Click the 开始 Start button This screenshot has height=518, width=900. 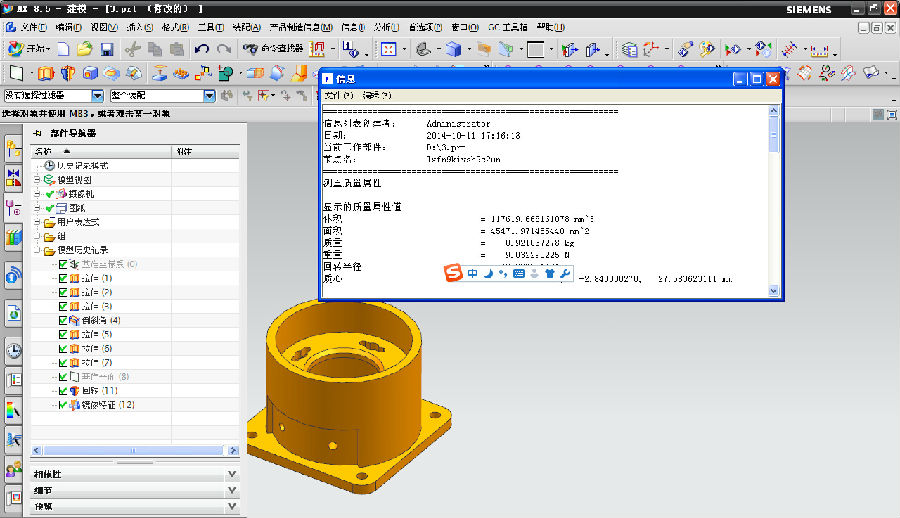point(28,49)
